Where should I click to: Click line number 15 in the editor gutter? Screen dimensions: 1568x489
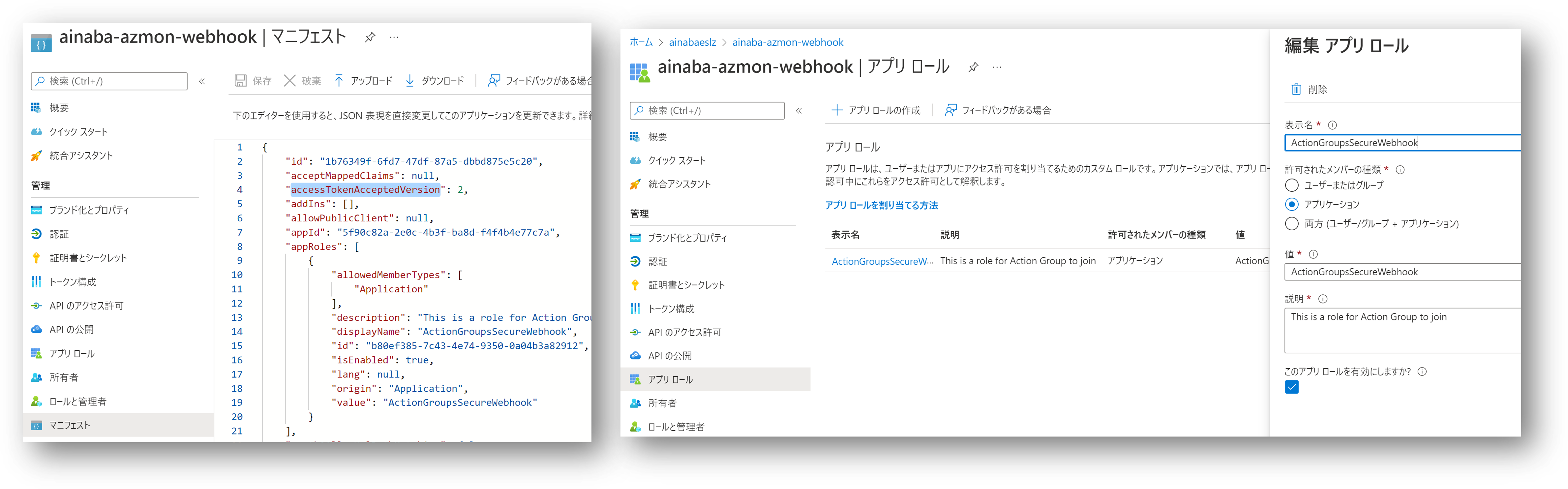coord(237,345)
